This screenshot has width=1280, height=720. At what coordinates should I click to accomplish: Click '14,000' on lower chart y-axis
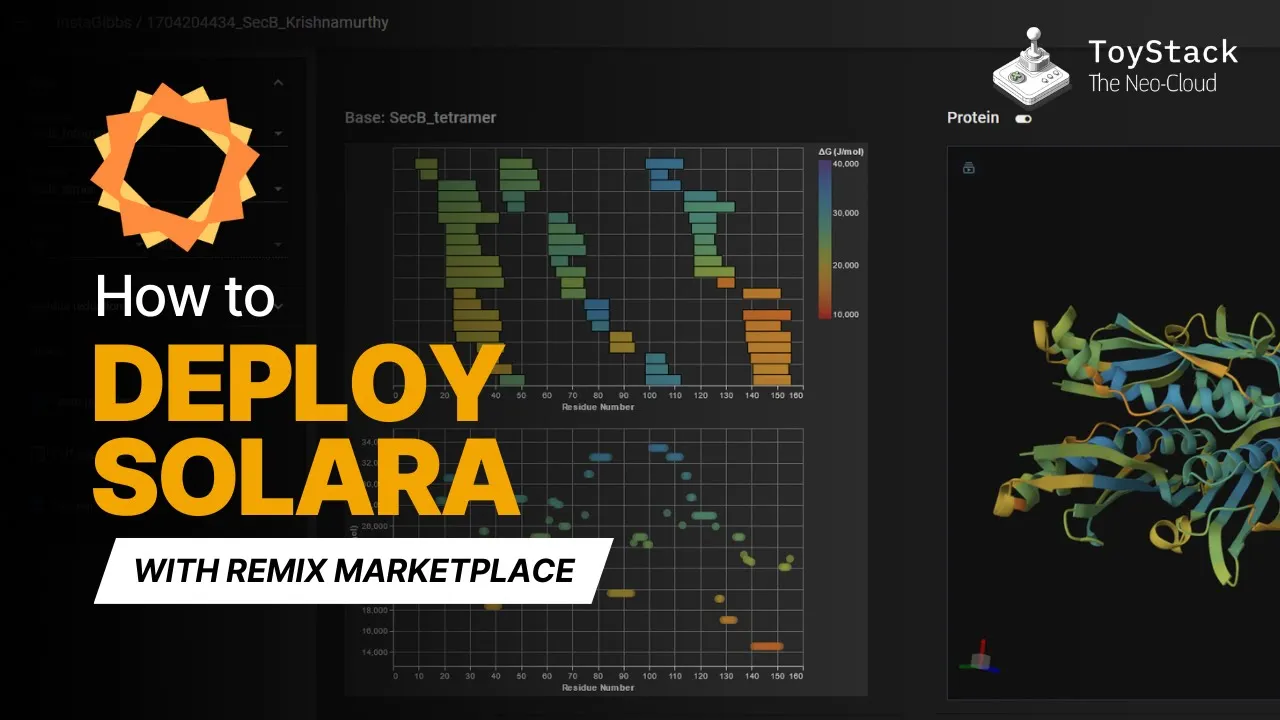pyautogui.click(x=374, y=652)
